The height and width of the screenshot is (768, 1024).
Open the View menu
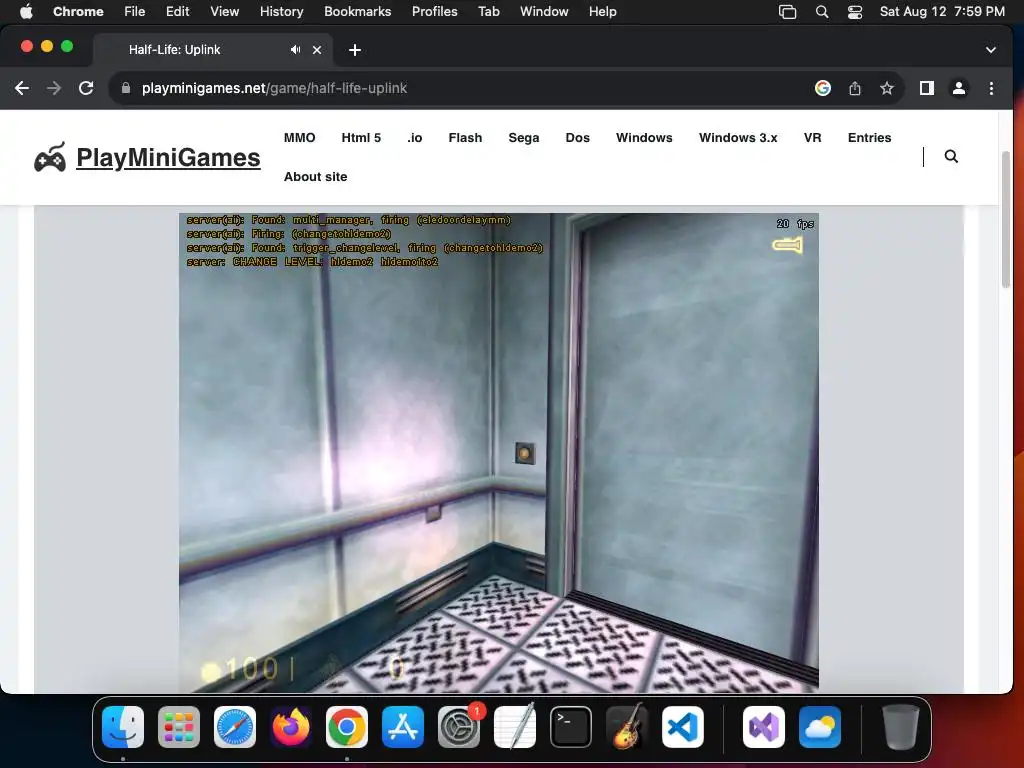225,12
